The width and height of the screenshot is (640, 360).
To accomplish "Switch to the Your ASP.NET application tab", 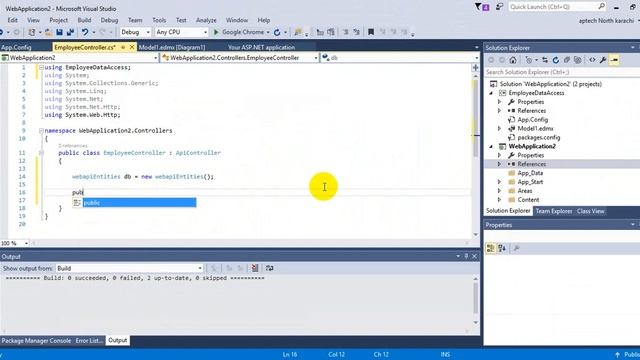I will pyautogui.click(x=261, y=47).
